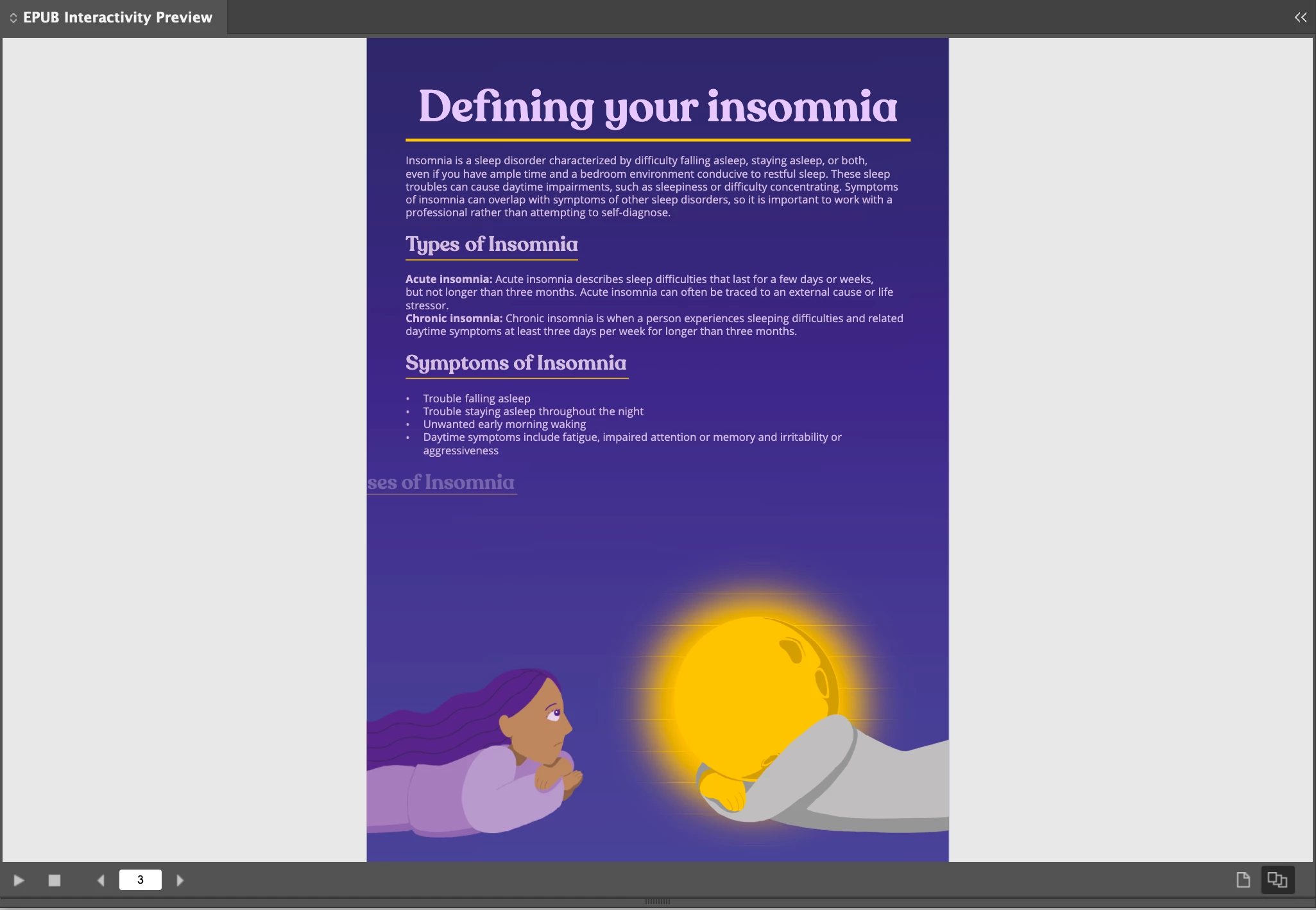Click the Play Preview button
The height and width of the screenshot is (910, 1316).
click(19, 880)
